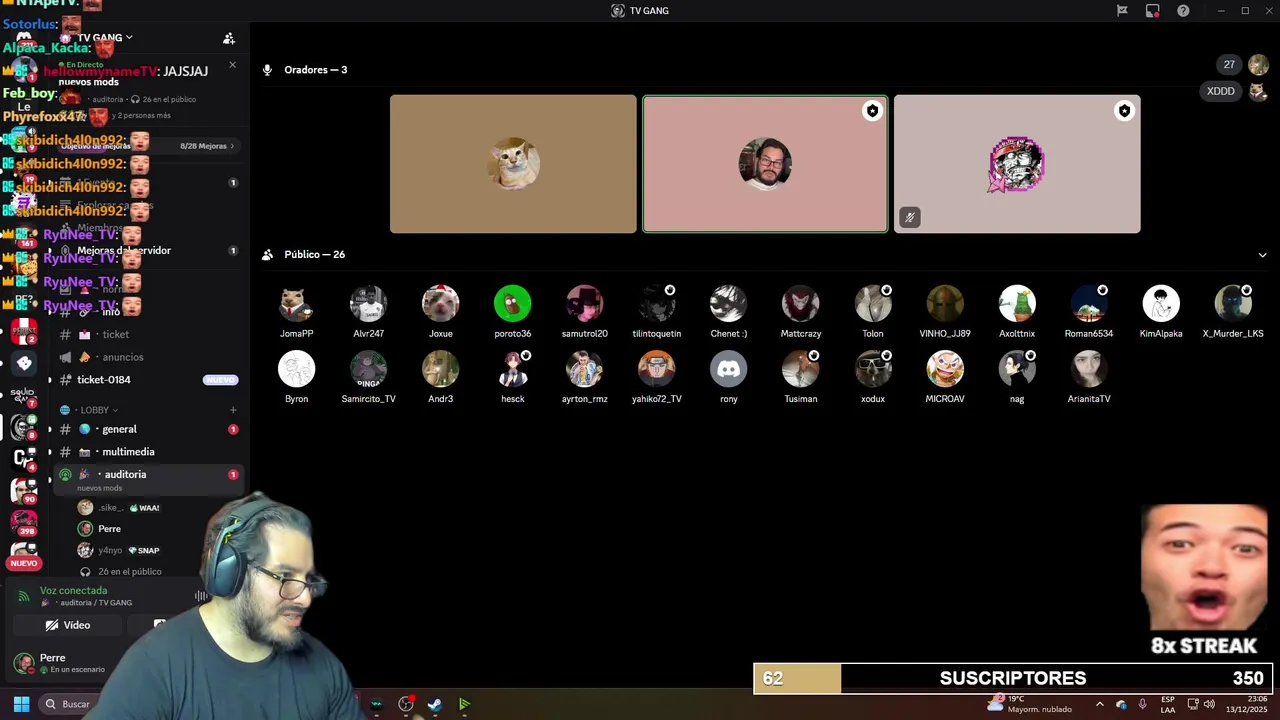
Task: Open the Windows Start menu
Action: (21, 704)
